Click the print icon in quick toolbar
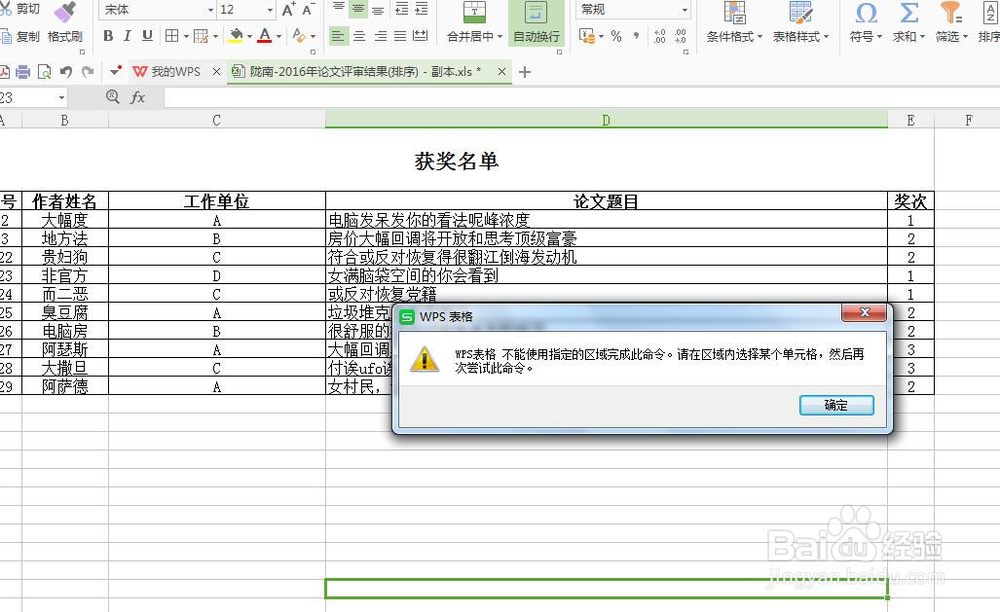 [x=23, y=72]
